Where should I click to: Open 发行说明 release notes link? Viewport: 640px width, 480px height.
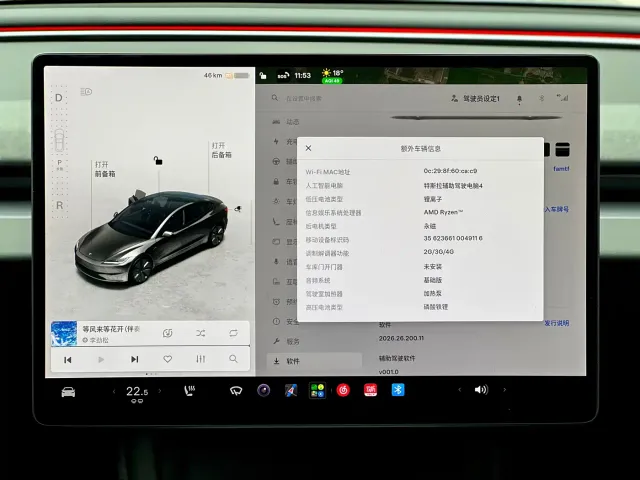coord(556,323)
